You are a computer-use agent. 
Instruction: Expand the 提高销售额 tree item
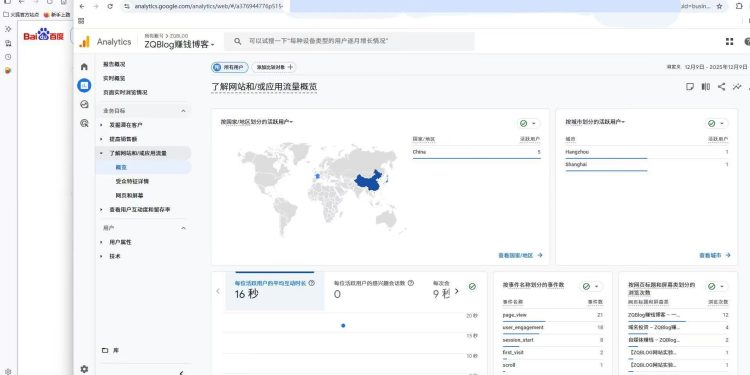click(x=101, y=139)
